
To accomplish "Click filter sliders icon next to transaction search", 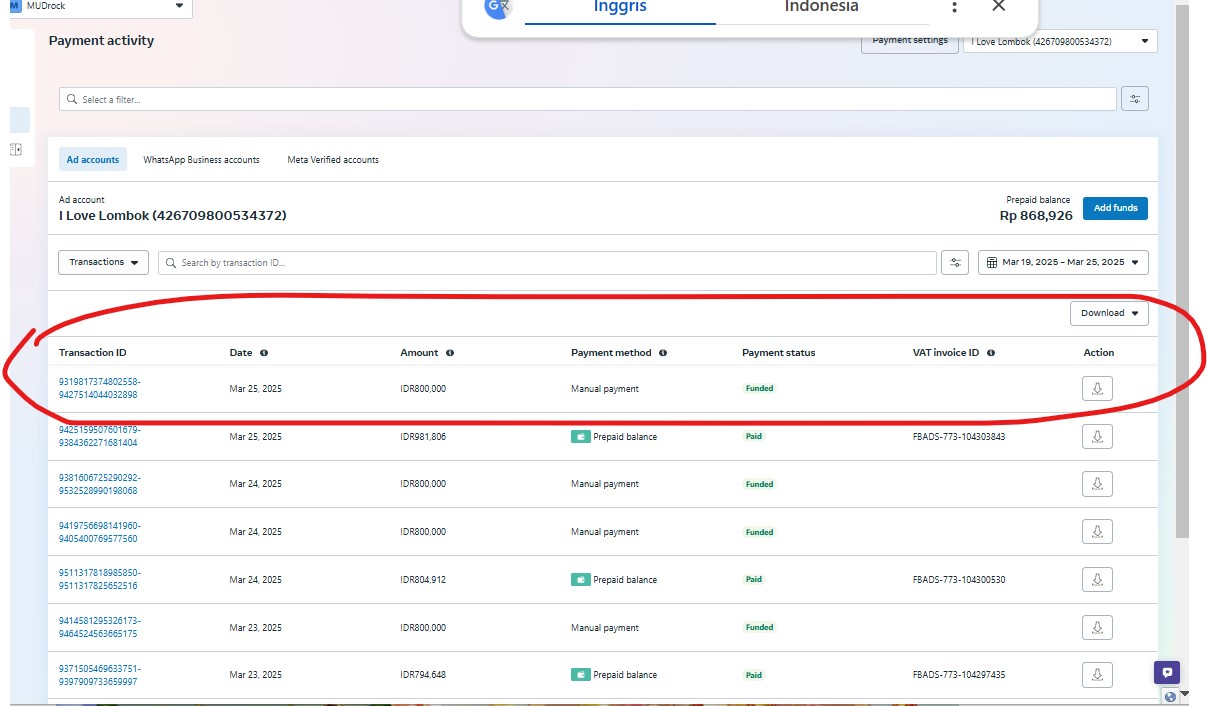I will tap(955, 262).
